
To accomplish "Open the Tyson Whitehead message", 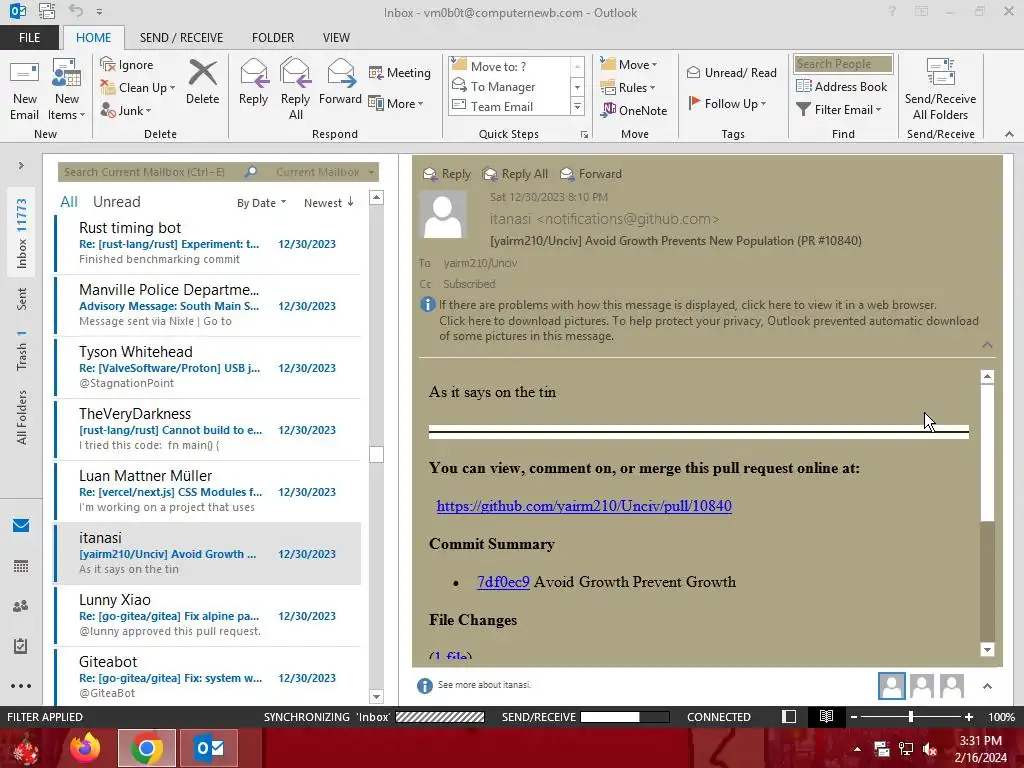I will (x=208, y=367).
